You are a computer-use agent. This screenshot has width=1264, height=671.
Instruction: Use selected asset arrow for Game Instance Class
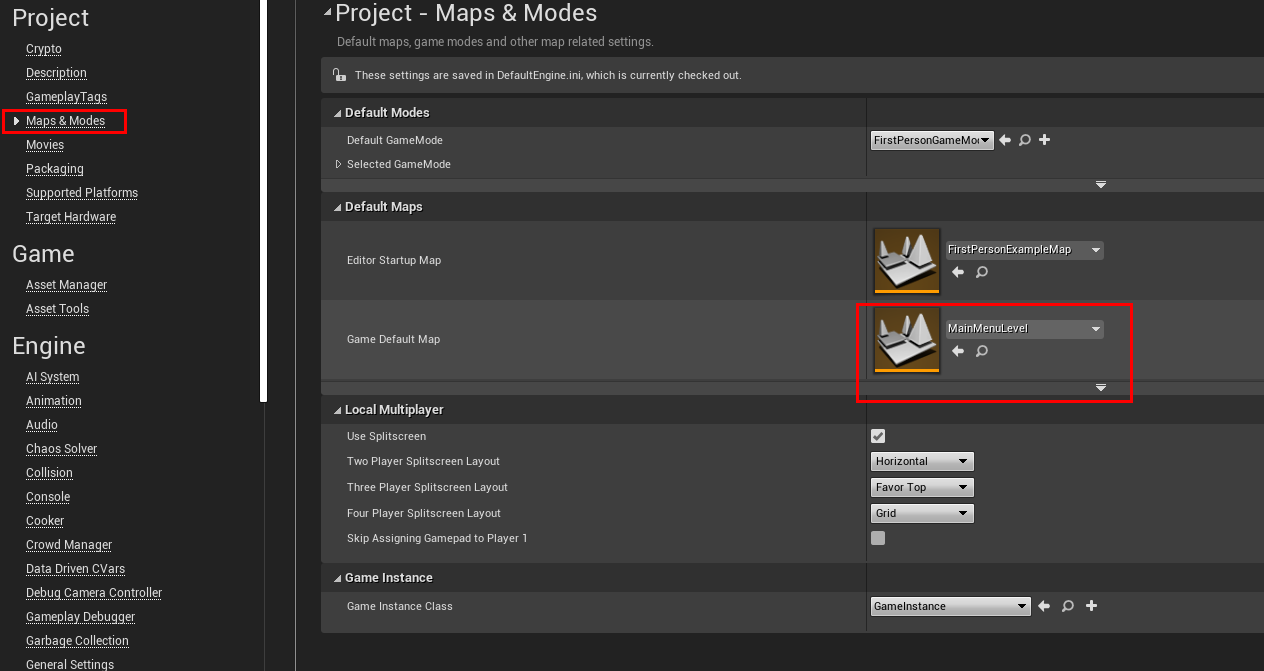pyautogui.click(x=1044, y=606)
